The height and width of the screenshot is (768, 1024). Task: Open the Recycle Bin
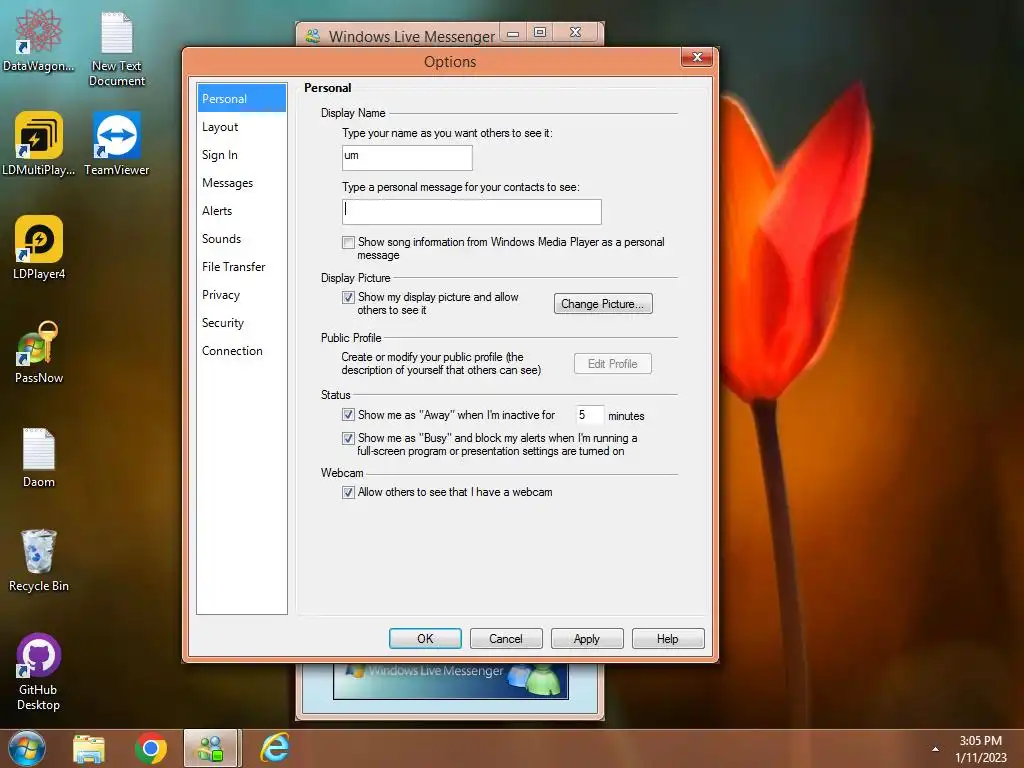39,560
